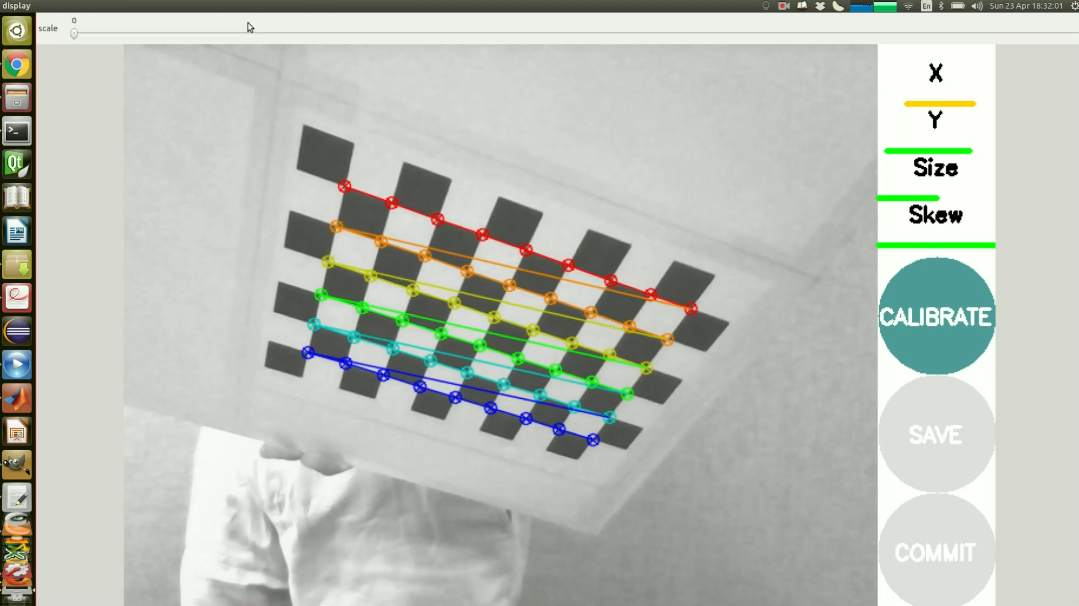Click the 'Size' label
The width and height of the screenshot is (1079, 606).
tap(936, 168)
